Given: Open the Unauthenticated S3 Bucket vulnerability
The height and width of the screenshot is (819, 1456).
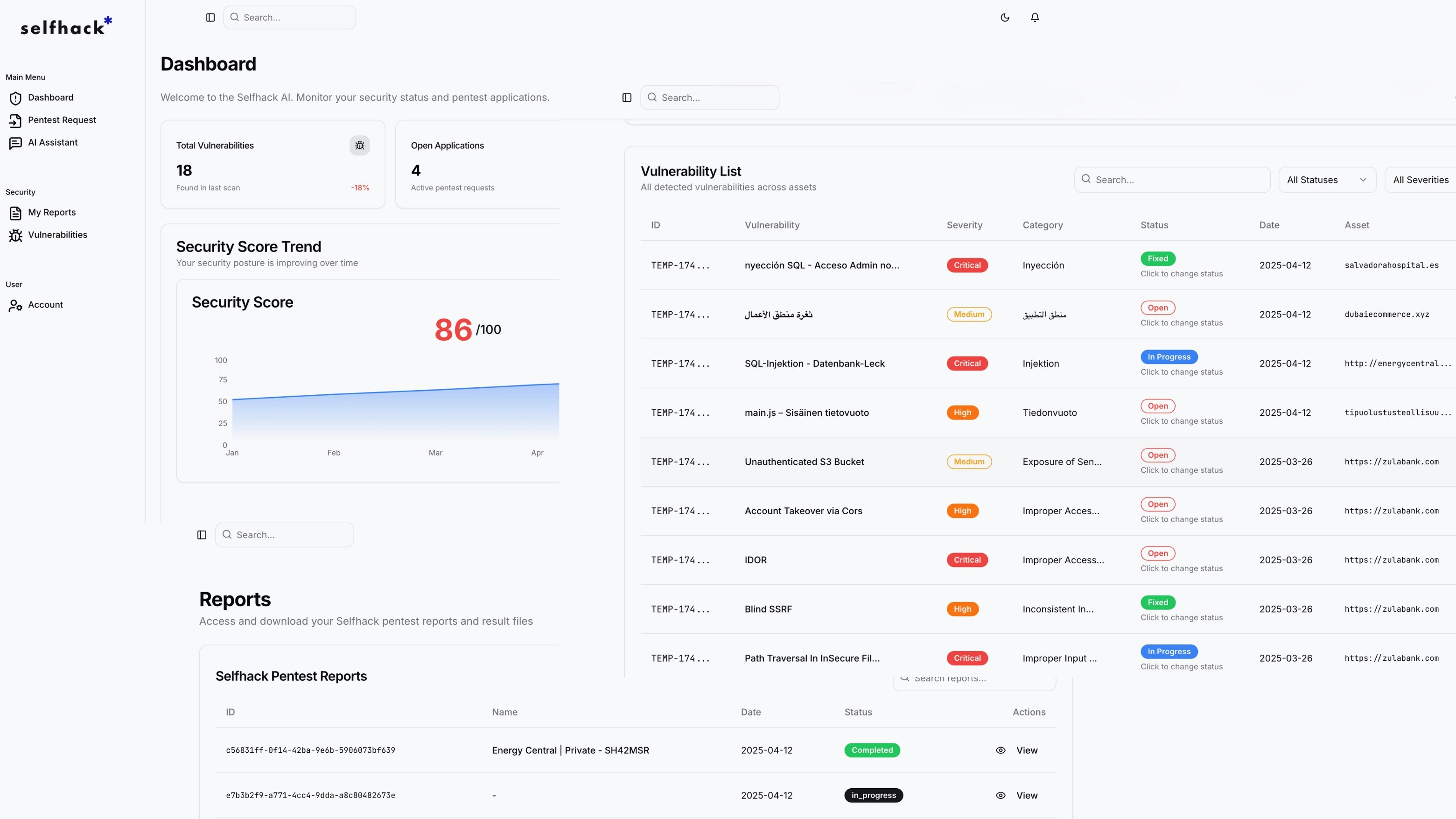Looking at the screenshot, I should click(x=804, y=462).
